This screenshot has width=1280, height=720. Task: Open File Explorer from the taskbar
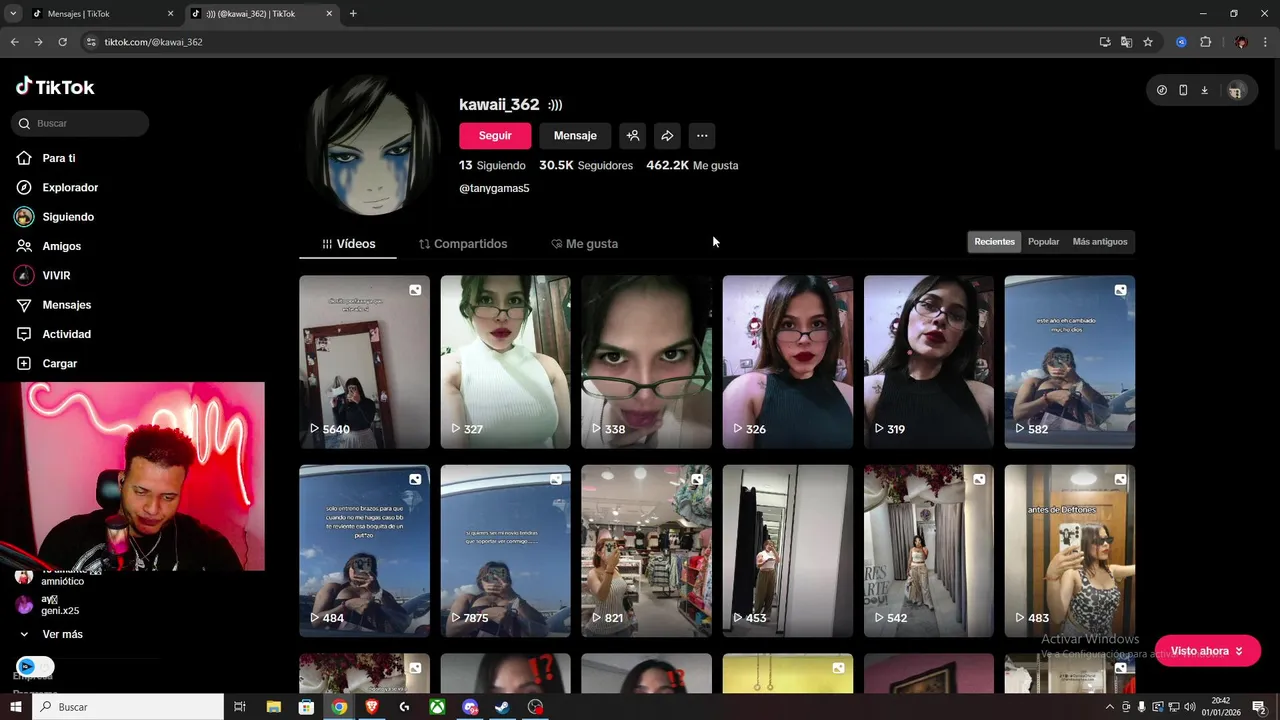273,707
